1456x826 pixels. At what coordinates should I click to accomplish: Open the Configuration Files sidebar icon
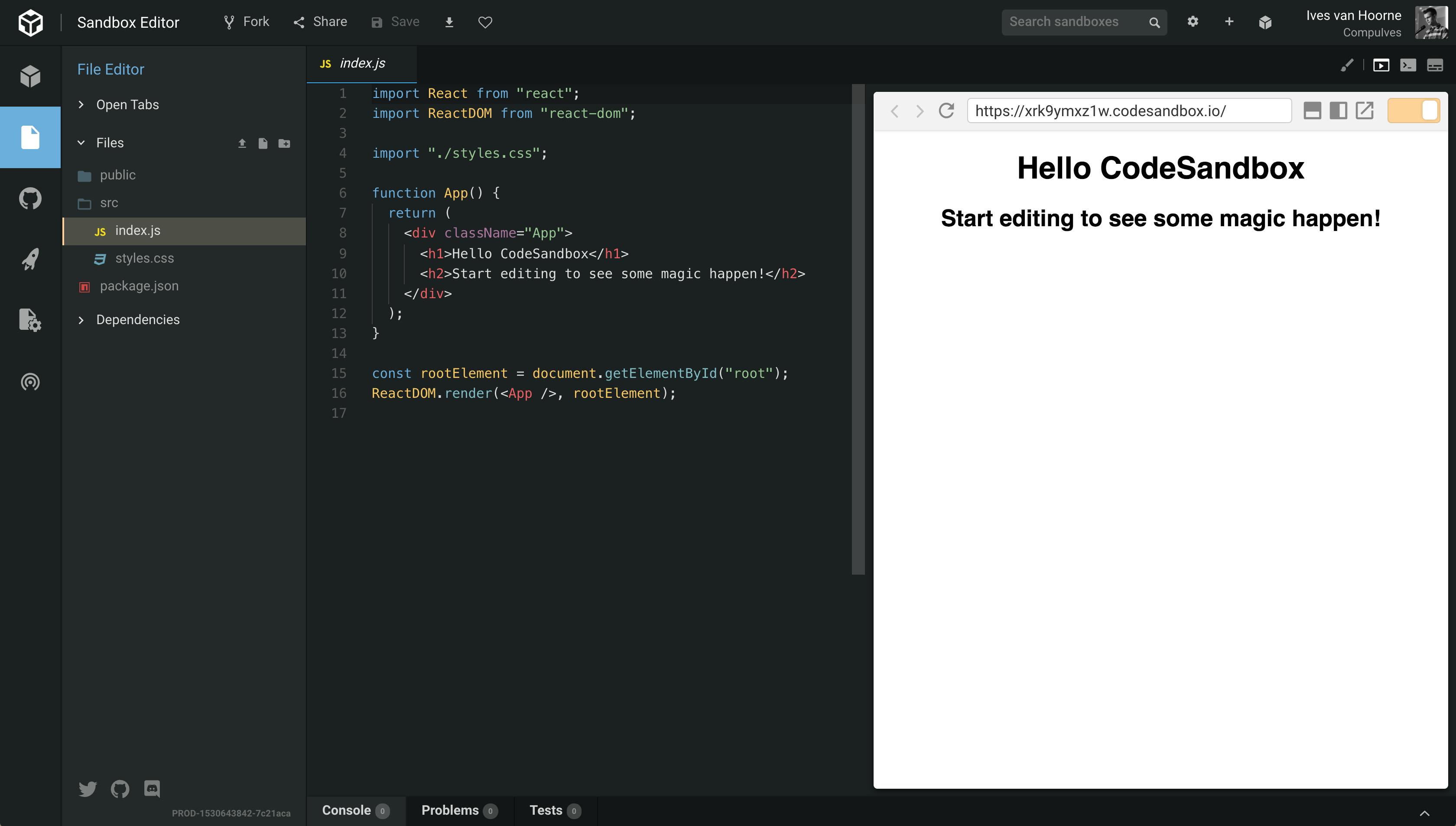(x=30, y=320)
